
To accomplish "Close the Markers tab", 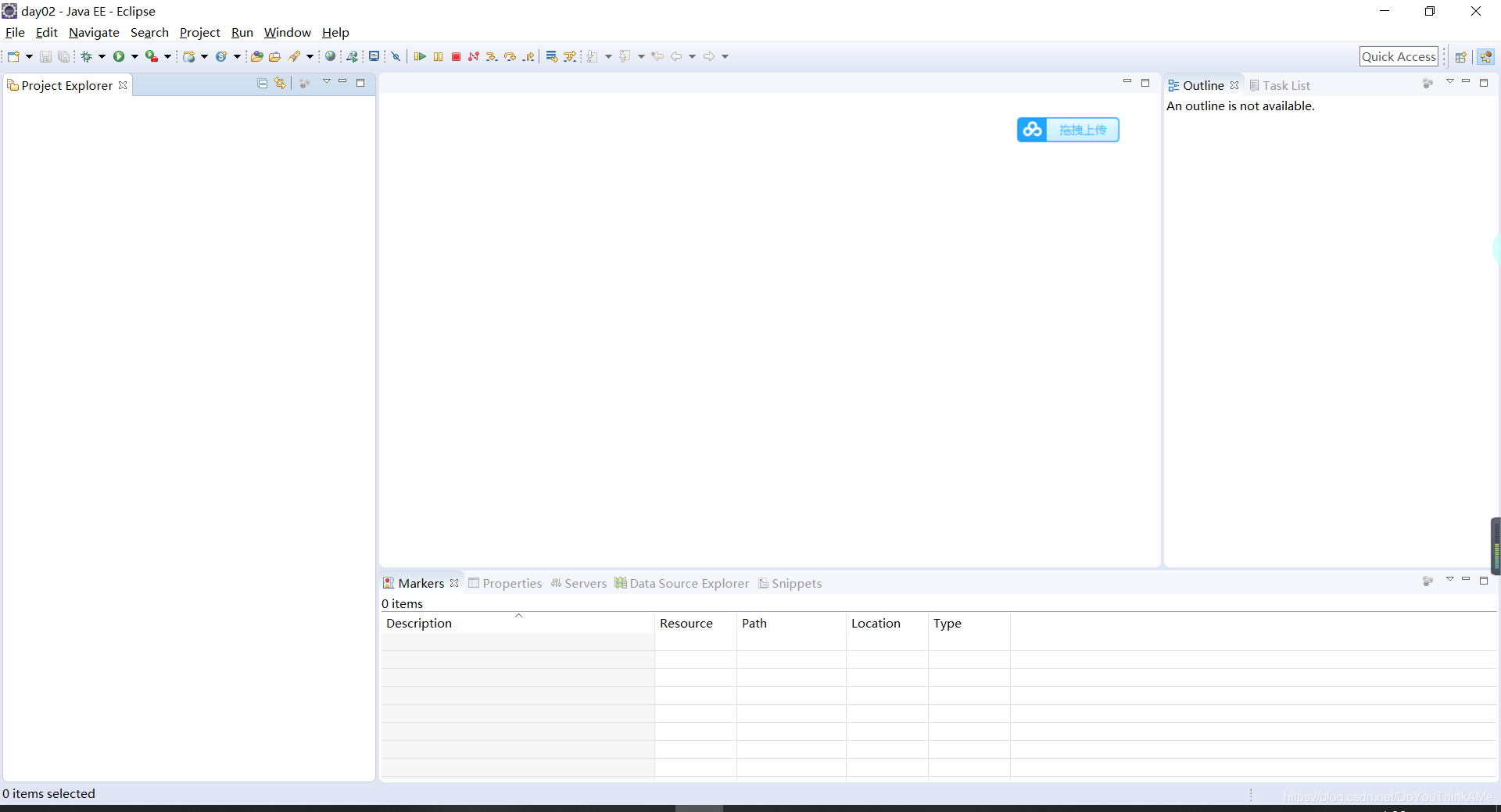I will [x=454, y=583].
